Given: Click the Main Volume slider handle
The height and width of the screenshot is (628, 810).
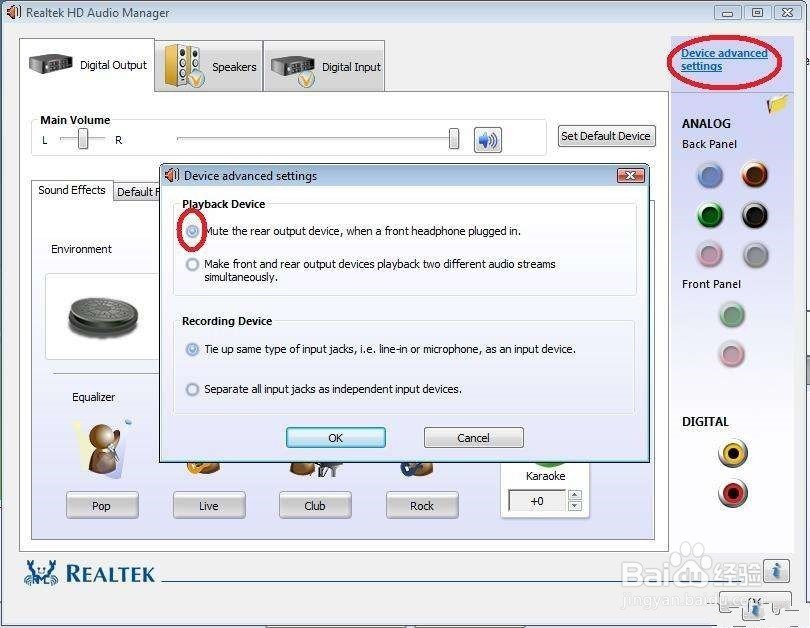Looking at the screenshot, I should click(x=454, y=139).
